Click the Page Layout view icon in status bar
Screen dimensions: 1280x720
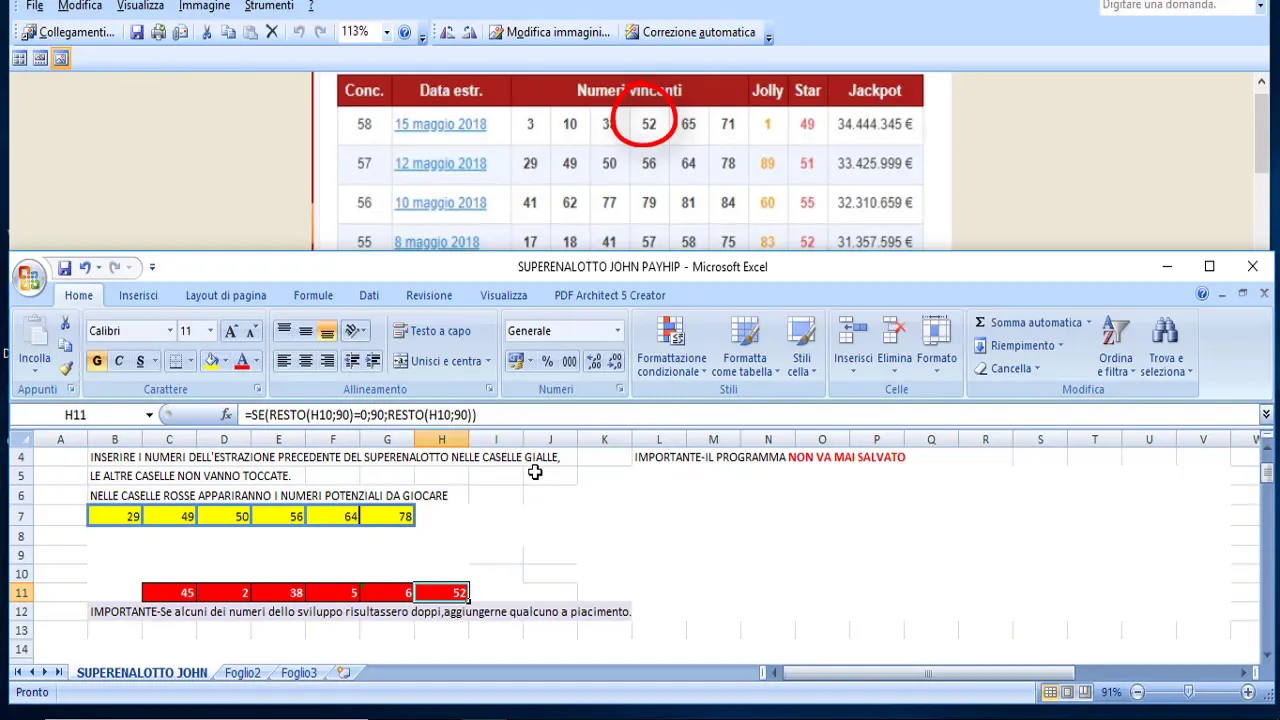(1067, 692)
